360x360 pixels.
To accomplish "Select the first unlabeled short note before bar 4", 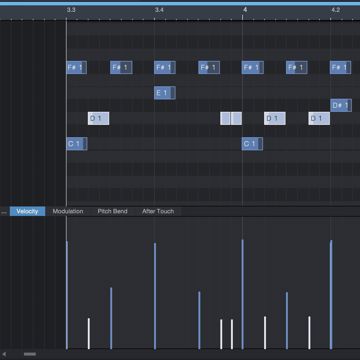I will (225, 118).
